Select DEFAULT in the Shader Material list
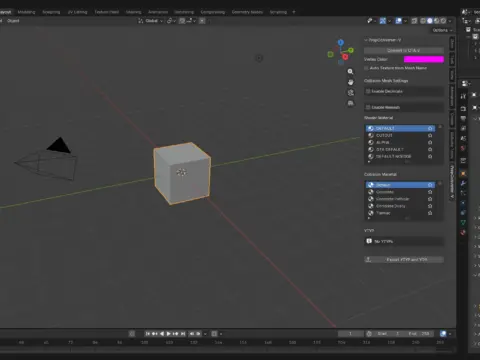 pos(400,128)
